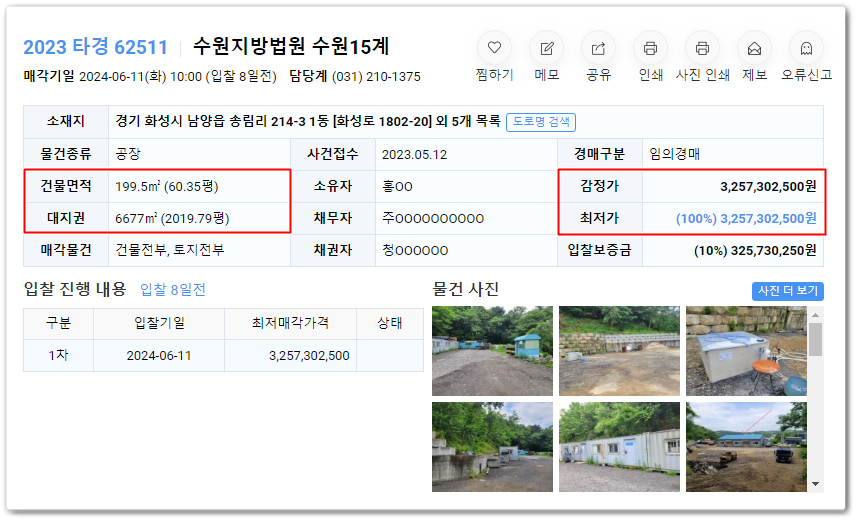Click the 최저가 (100%) 3,257,302,500원 value
Viewport: 858px width, 522px height.
pos(746,218)
